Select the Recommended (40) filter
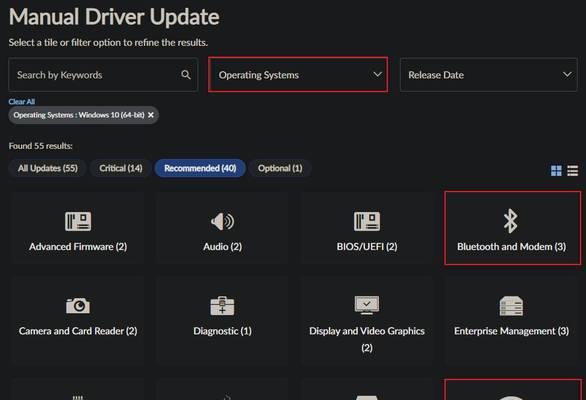 coord(200,168)
